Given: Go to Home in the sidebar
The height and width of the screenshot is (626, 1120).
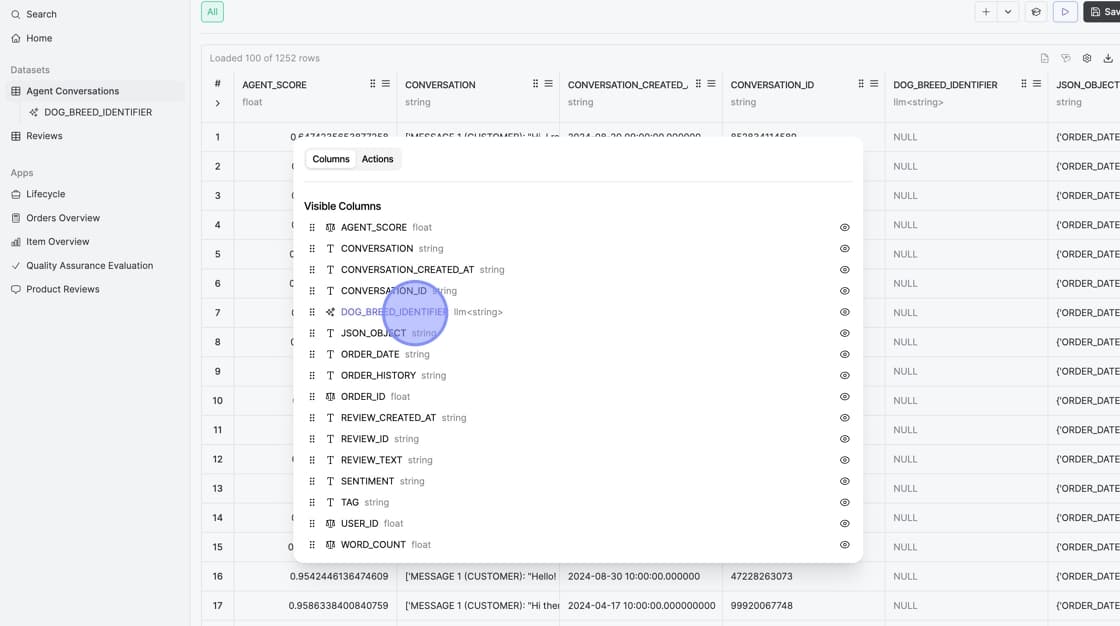Looking at the screenshot, I should pos(39,38).
